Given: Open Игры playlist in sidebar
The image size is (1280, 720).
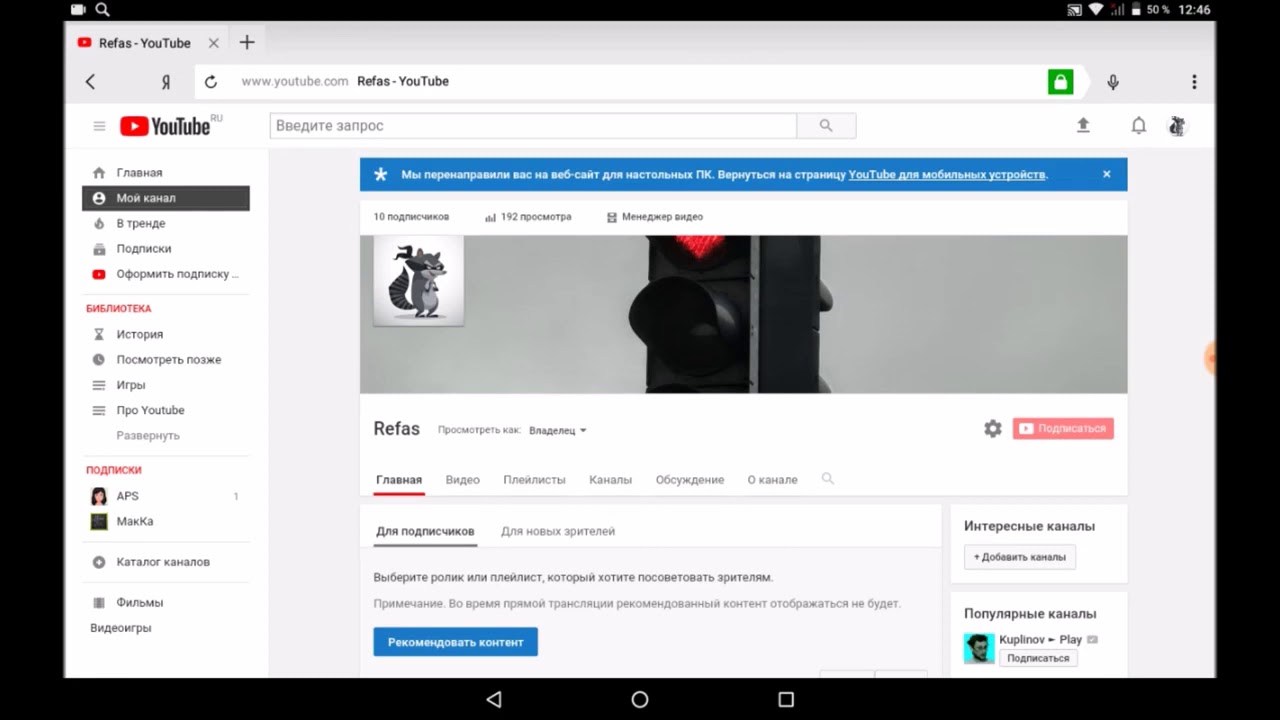Looking at the screenshot, I should (166, 385).
